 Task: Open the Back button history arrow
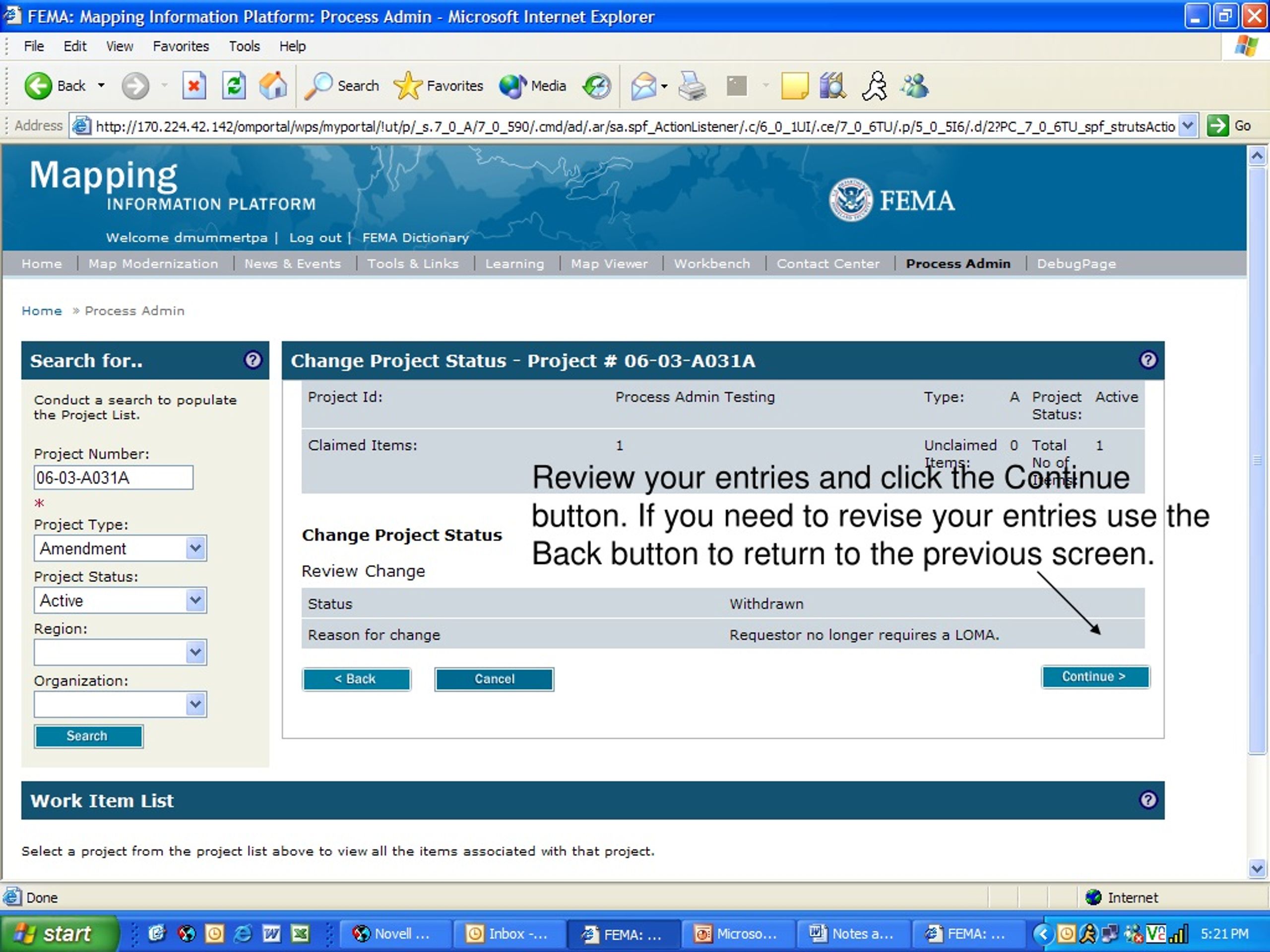pyautogui.click(x=101, y=86)
